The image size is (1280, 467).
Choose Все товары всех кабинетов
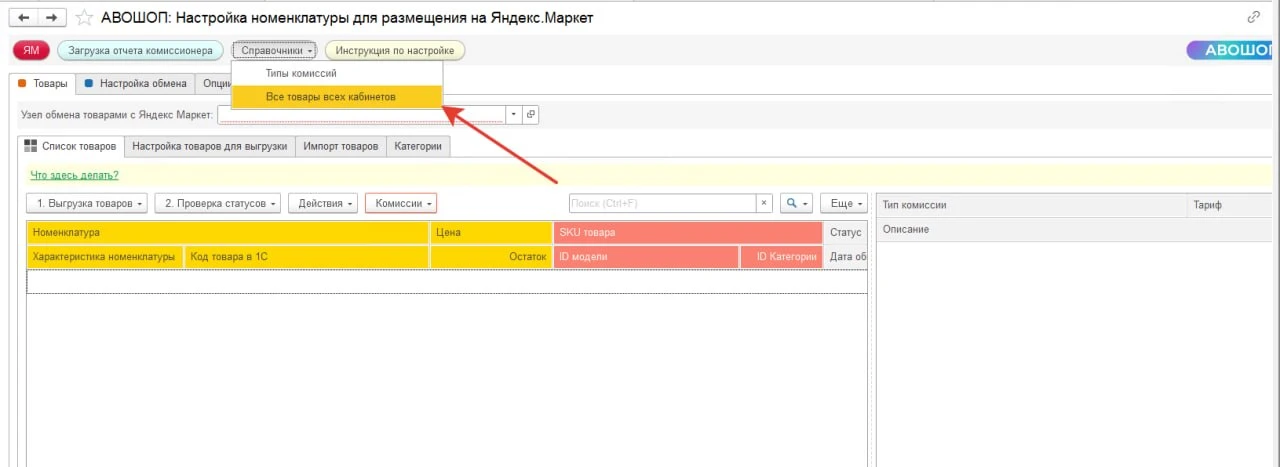(x=336, y=97)
